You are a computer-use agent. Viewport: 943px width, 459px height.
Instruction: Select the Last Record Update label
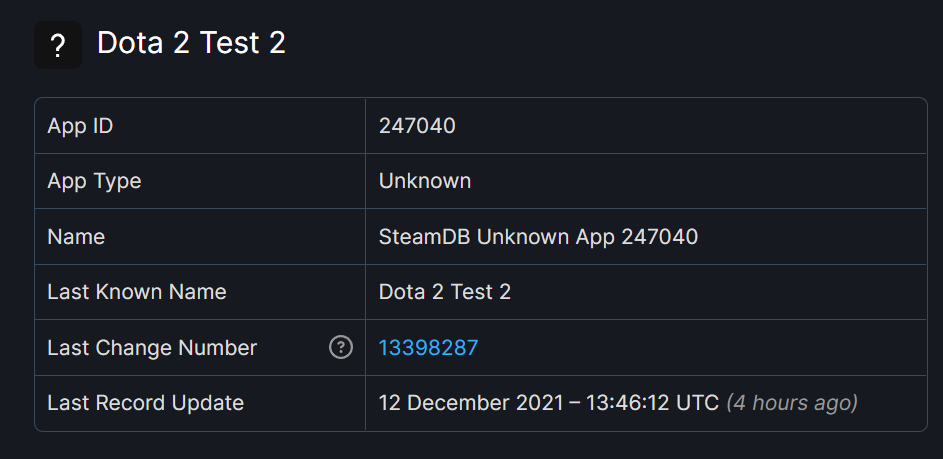tap(146, 403)
